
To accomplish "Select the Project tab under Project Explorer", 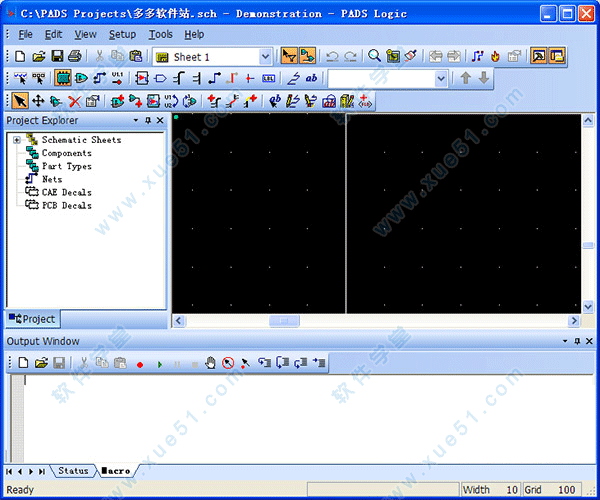I will click(x=33, y=319).
